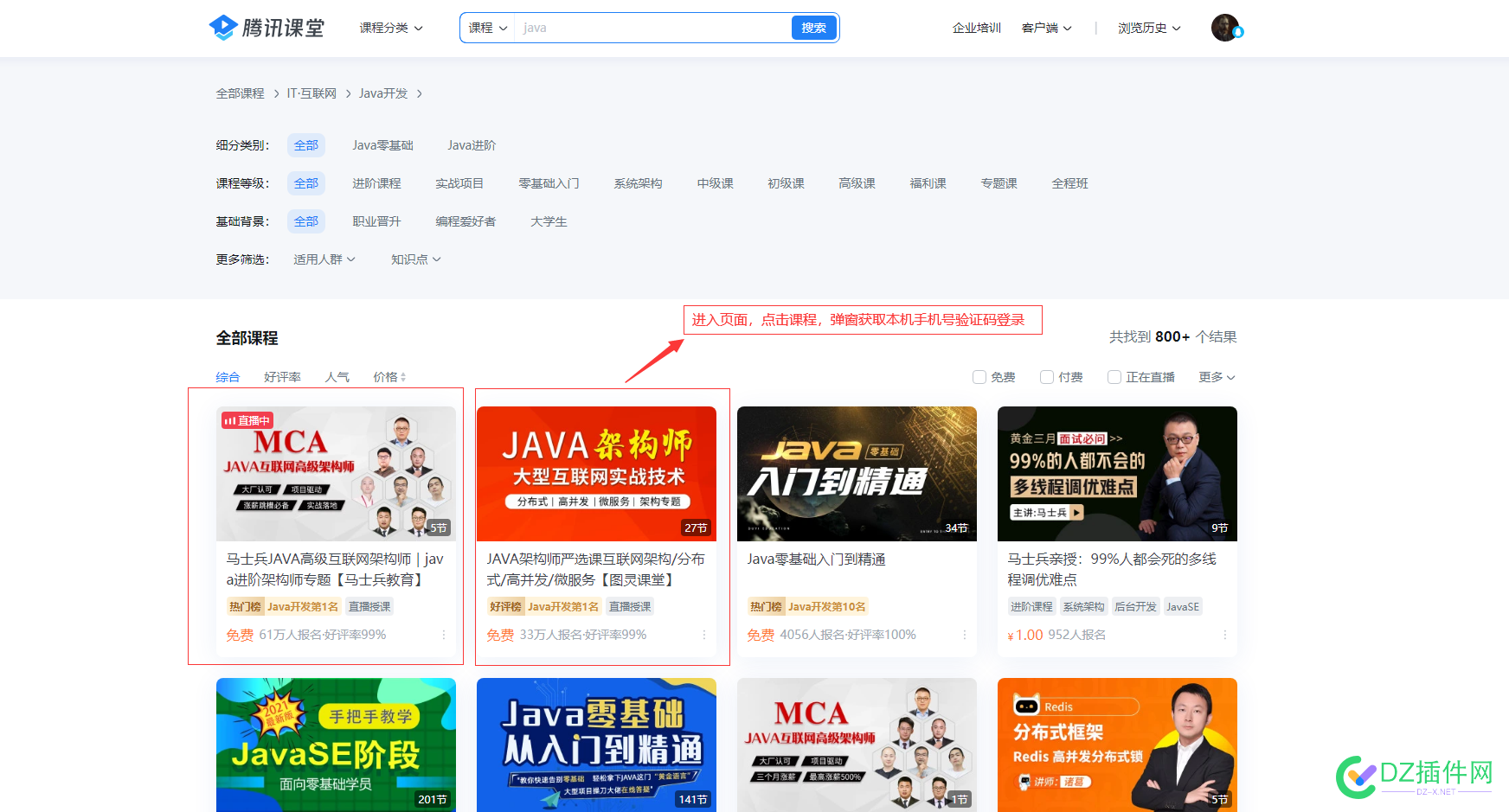This screenshot has height=812, width=1509.
Task: Click the java search input field
Action: point(653,28)
